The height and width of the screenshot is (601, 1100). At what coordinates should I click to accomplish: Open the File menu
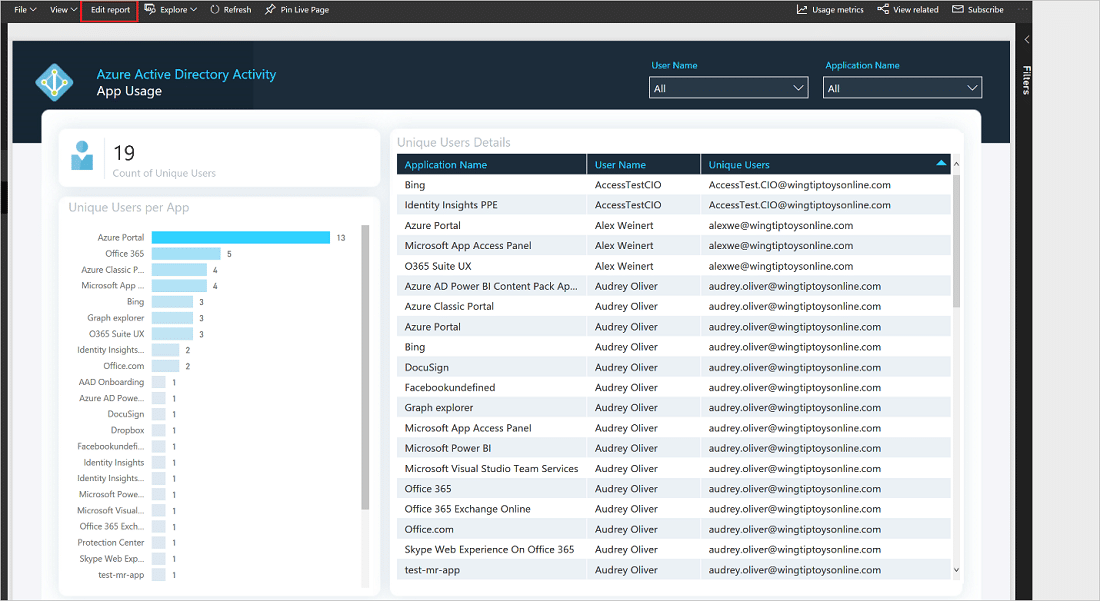coord(25,10)
